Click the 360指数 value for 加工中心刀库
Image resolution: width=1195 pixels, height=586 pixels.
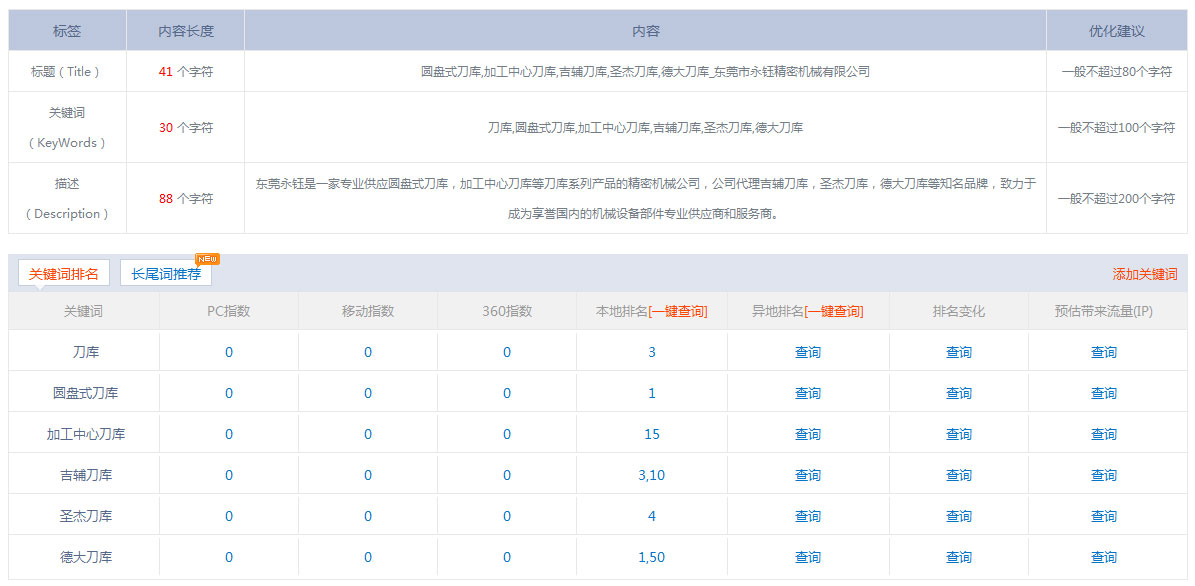pyautogui.click(x=507, y=434)
